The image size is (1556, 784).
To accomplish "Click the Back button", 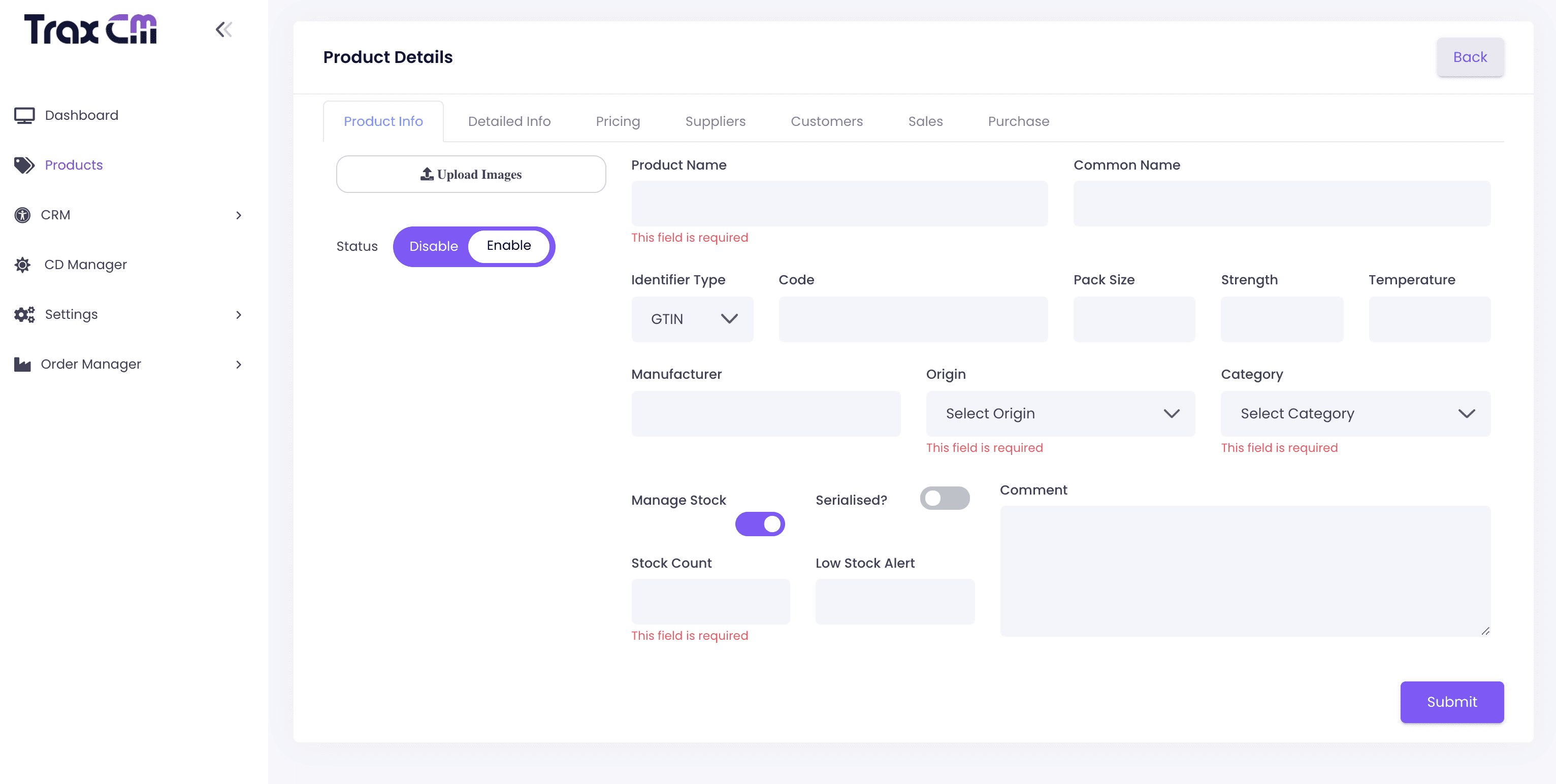I will 1469,57.
